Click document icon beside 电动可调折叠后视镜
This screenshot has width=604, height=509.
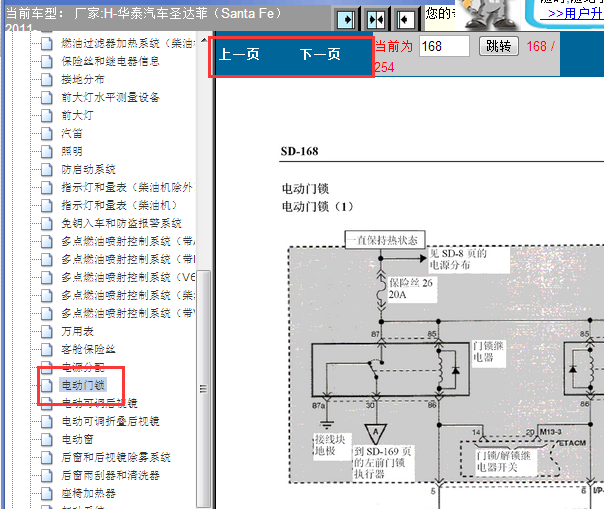[47, 421]
